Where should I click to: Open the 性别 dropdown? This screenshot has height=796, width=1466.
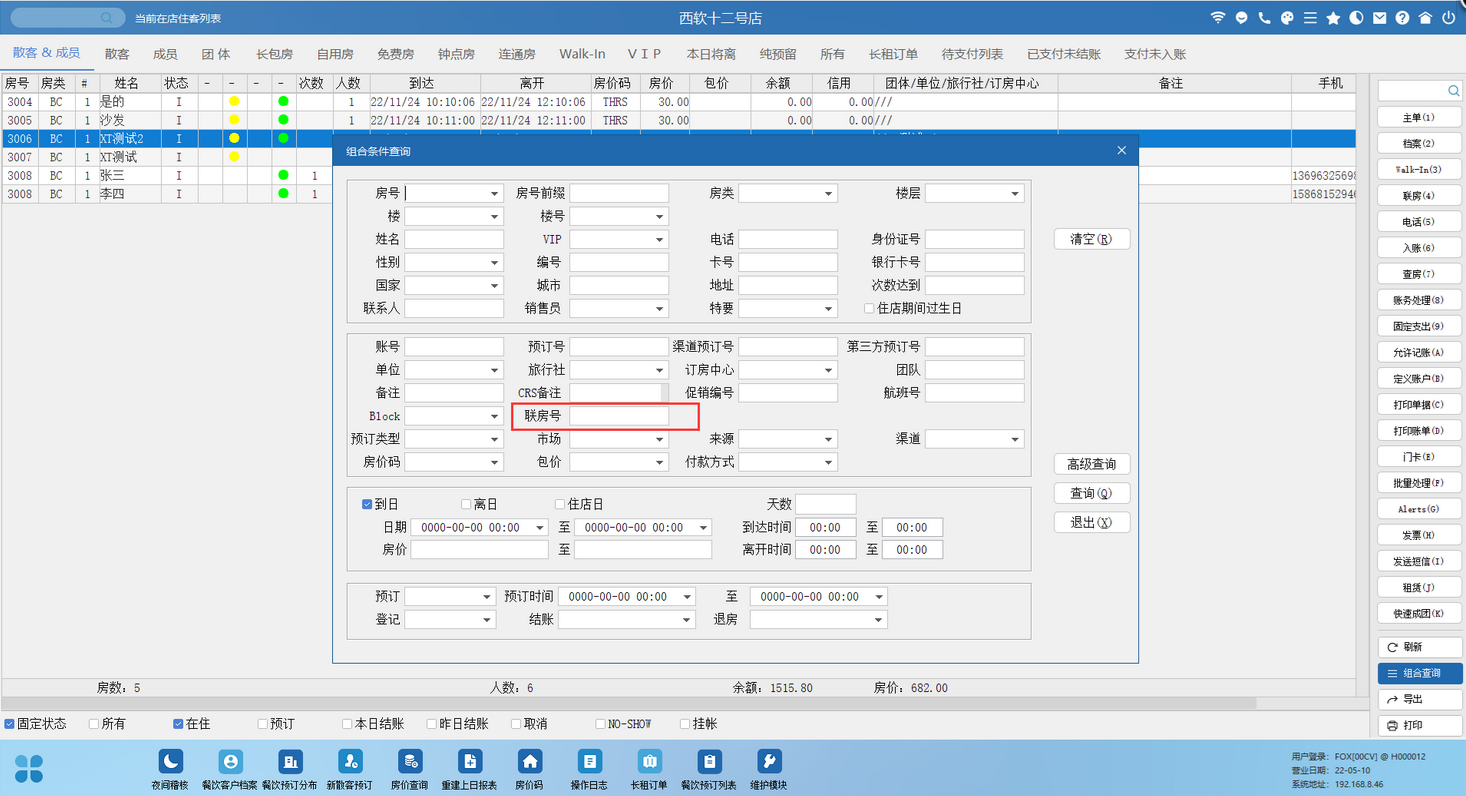coord(495,263)
